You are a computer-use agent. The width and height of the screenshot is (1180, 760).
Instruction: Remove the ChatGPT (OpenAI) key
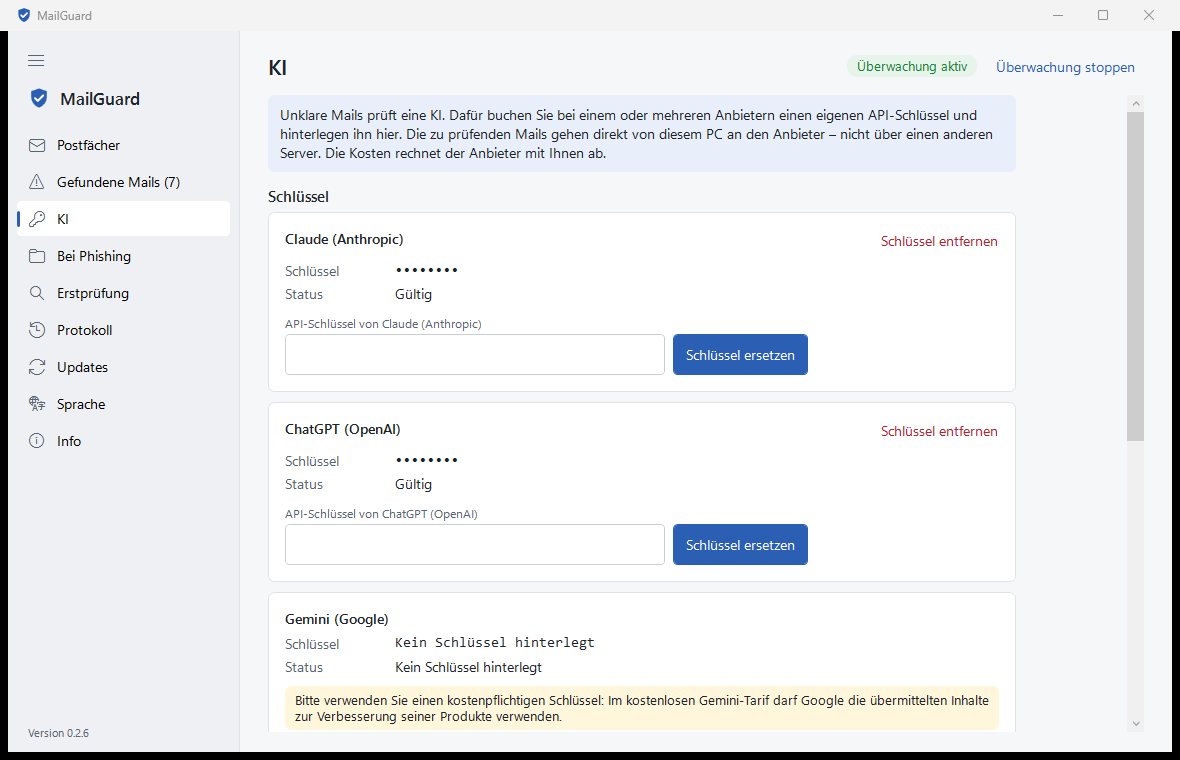(939, 431)
